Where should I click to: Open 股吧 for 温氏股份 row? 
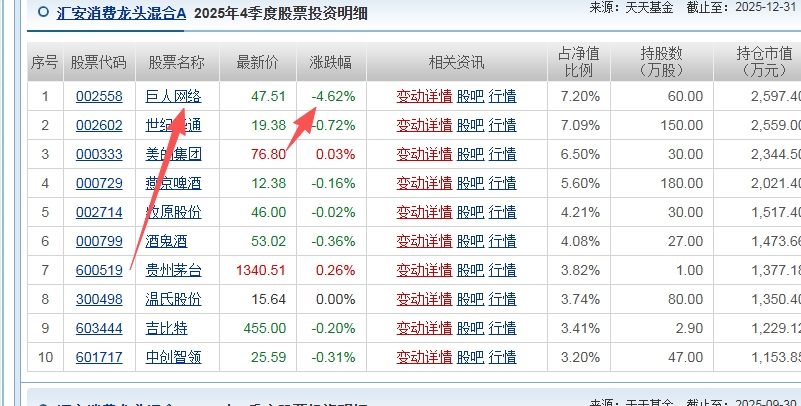click(x=470, y=299)
